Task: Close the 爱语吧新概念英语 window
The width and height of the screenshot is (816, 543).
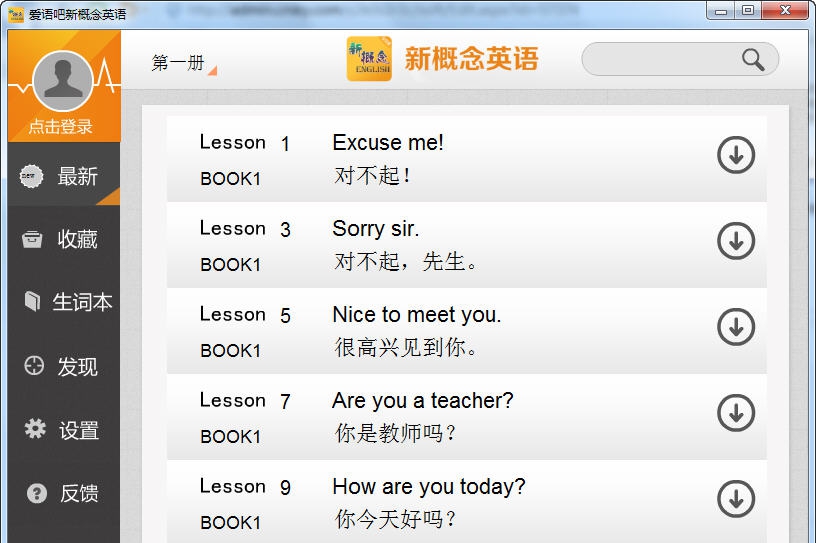Action: 785,11
